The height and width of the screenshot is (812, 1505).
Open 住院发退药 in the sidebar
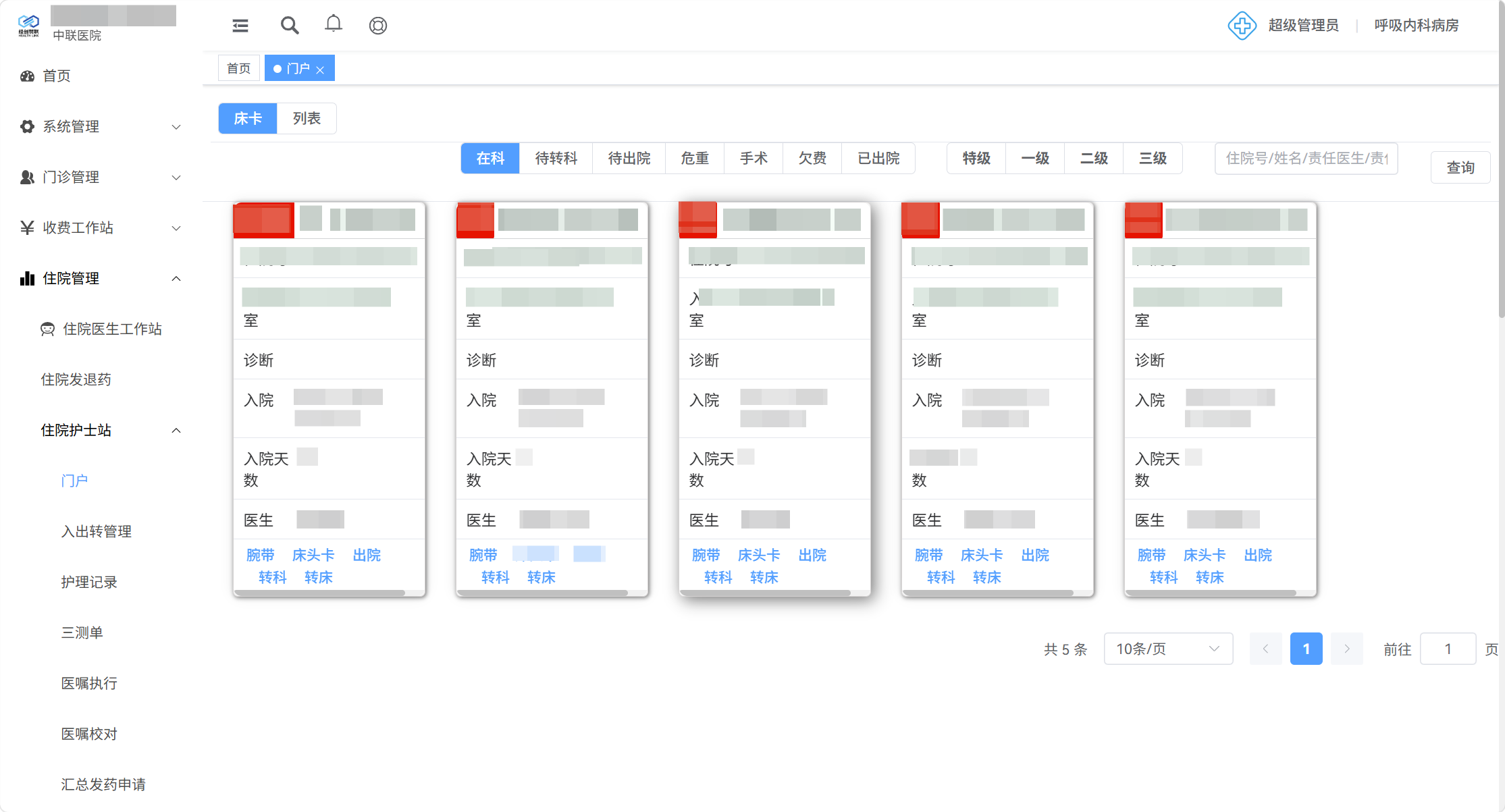coord(76,379)
